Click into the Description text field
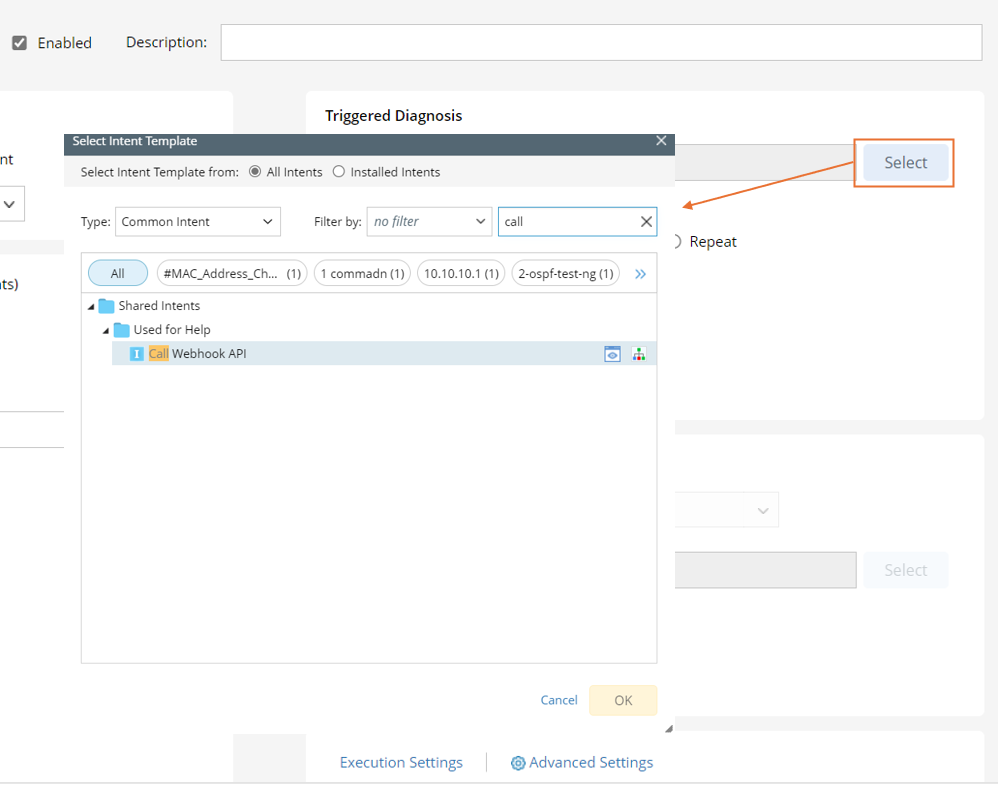 tap(601, 42)
